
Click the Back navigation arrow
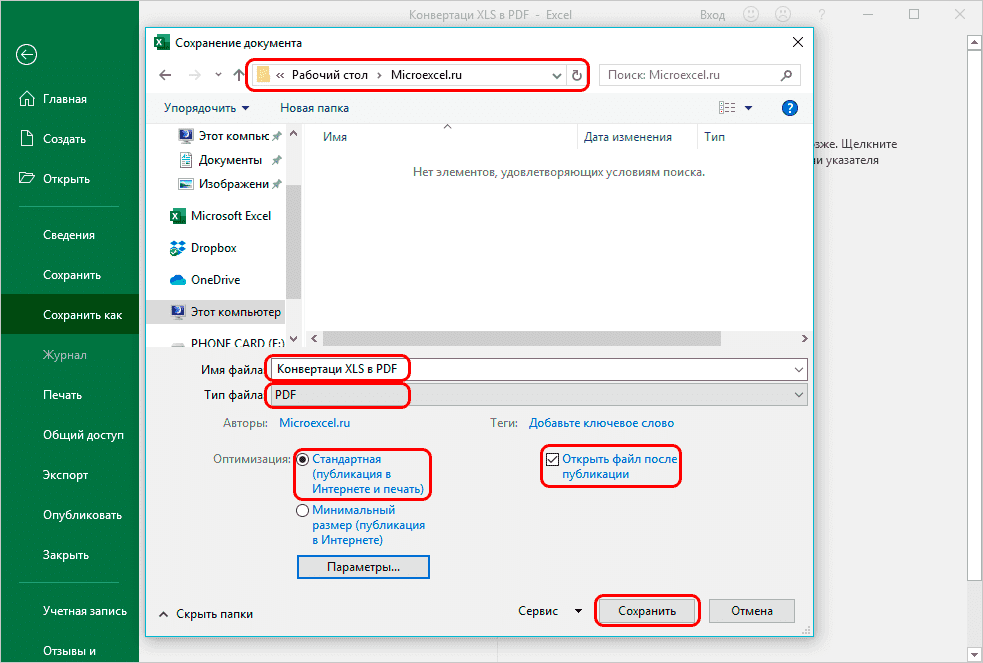[165, 75]
